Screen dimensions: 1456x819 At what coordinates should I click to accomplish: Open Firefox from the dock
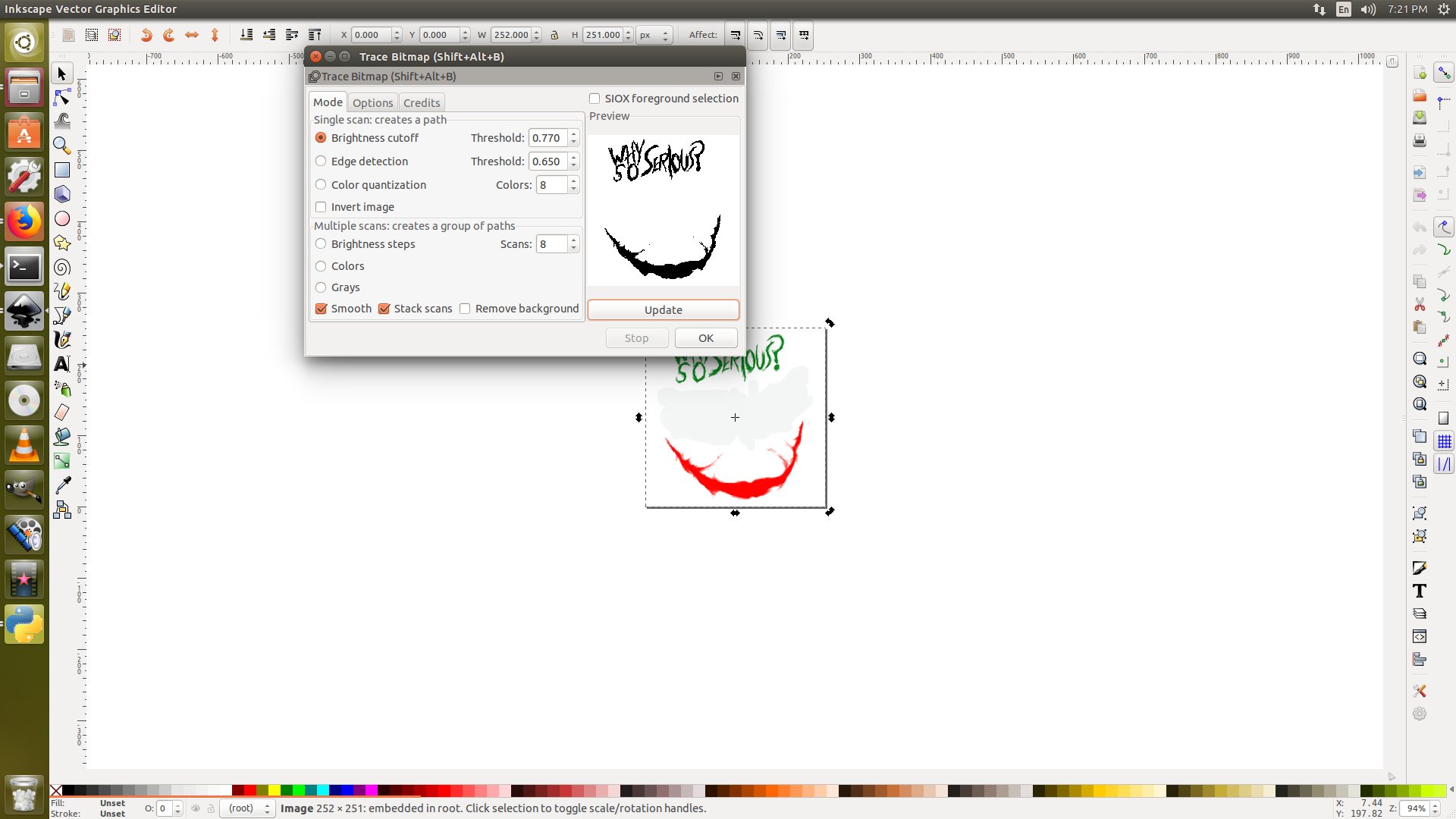coord(24,222)
